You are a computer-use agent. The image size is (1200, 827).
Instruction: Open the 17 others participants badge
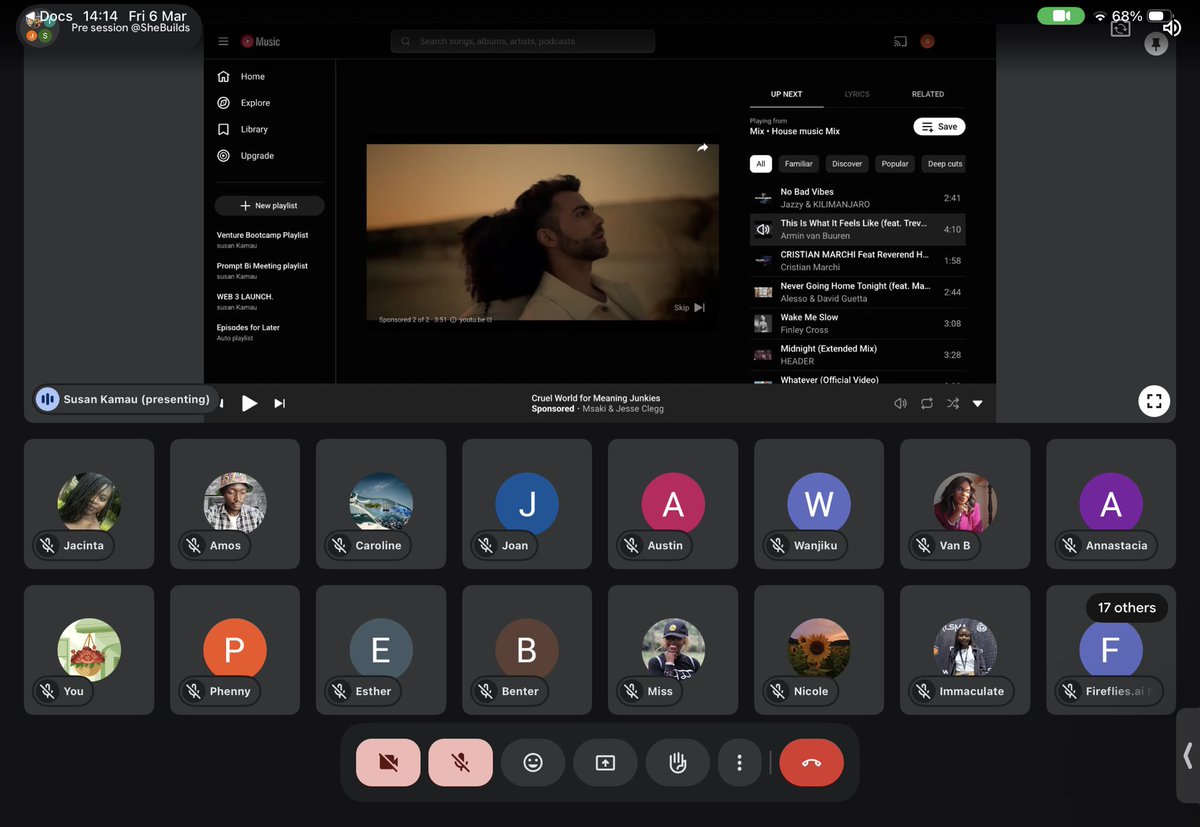coord(1126,607)
